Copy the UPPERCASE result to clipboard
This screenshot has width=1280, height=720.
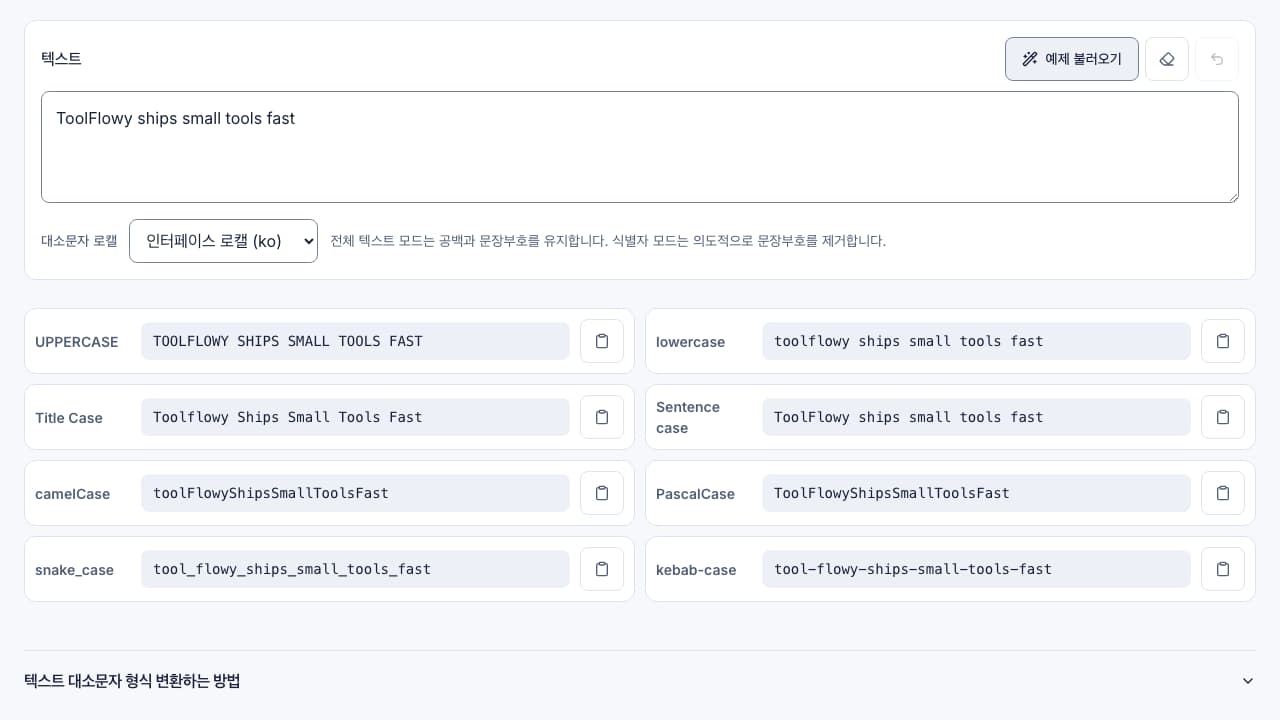(x=602, y=341)
